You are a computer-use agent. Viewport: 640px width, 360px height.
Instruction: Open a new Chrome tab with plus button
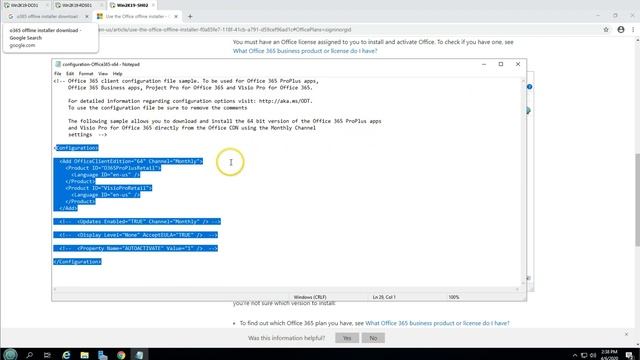coord(190,17)
